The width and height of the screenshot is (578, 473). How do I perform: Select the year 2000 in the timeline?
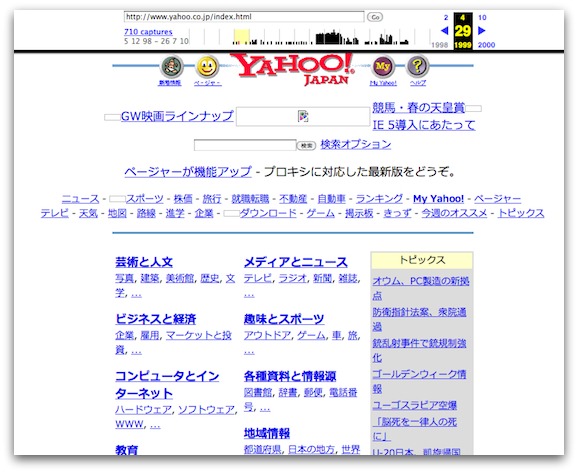click(487, 45)
